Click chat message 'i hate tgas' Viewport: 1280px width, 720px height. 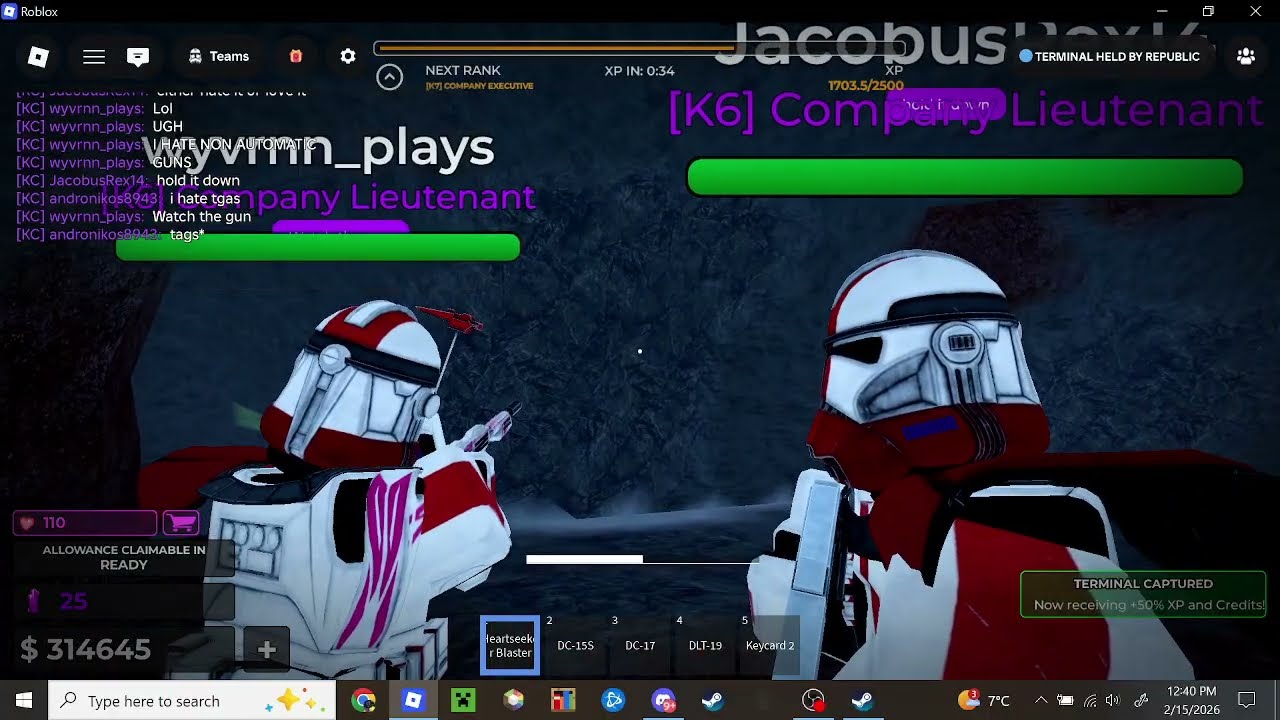point(205,199)
